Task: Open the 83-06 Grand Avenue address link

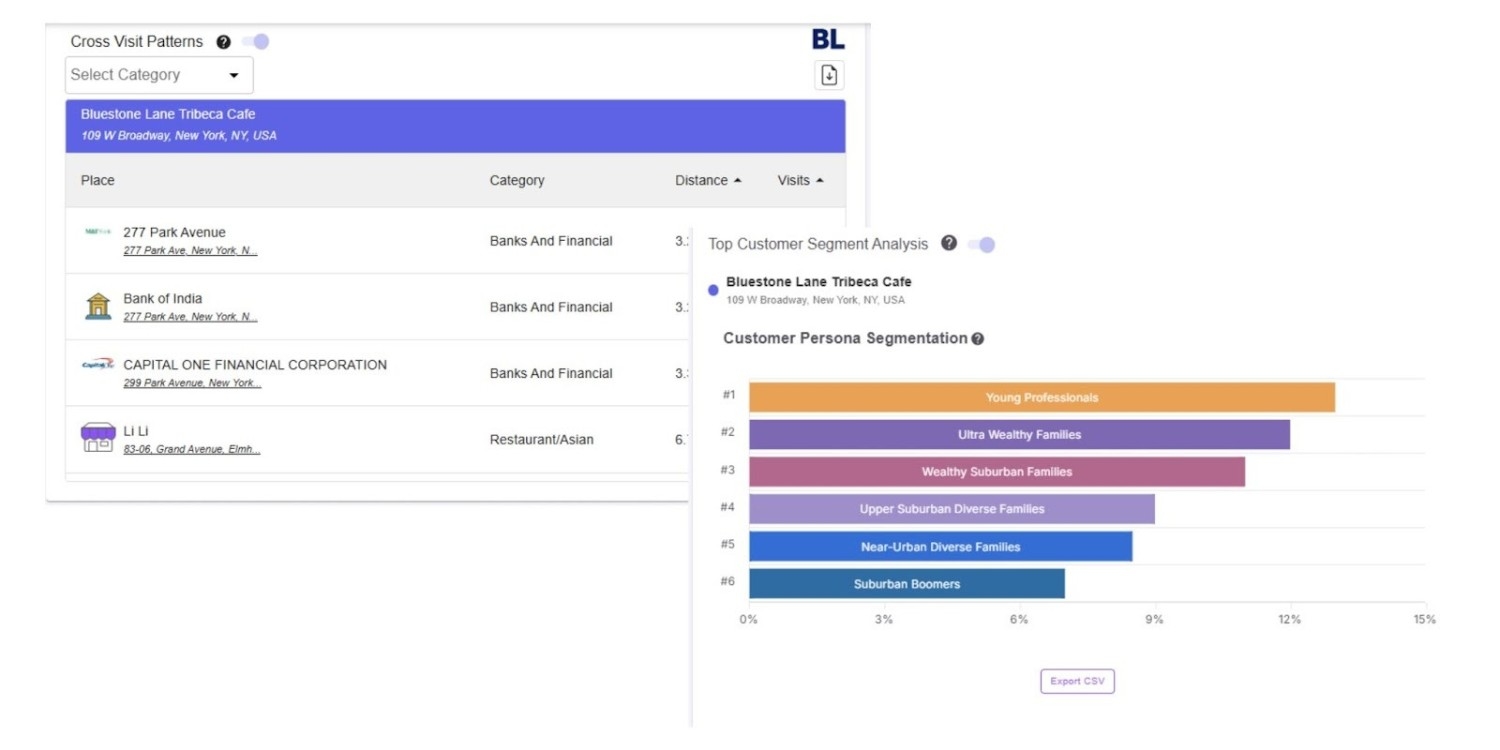Action: coord(192,450)
